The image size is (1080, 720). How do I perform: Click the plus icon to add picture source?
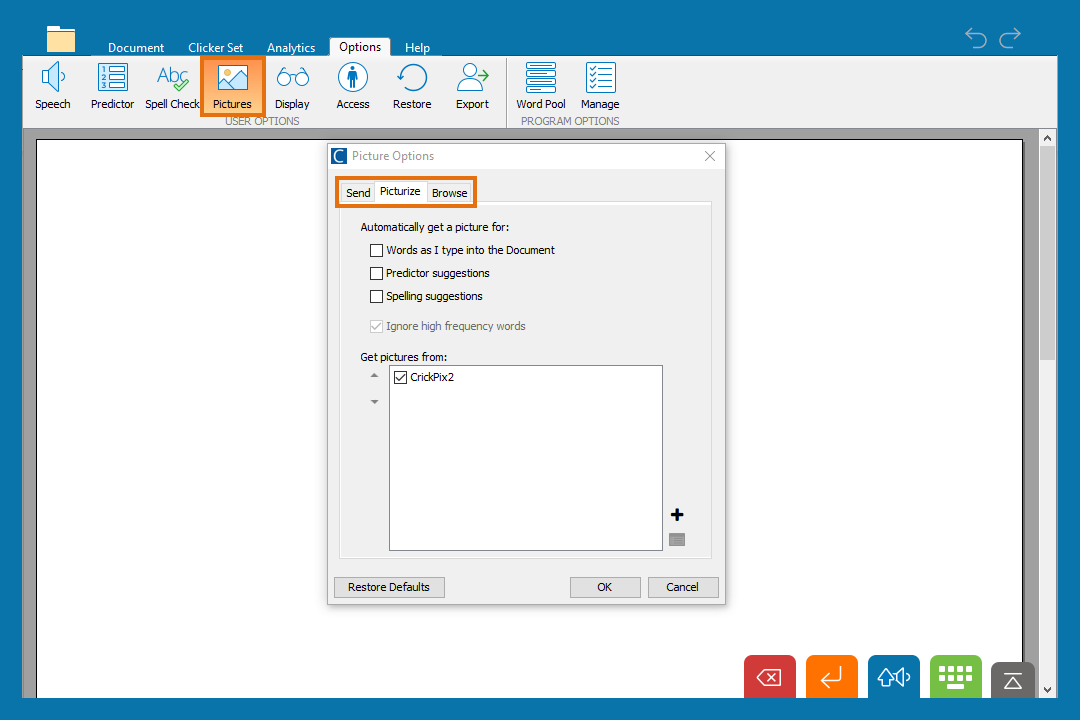tap(677, 515)
